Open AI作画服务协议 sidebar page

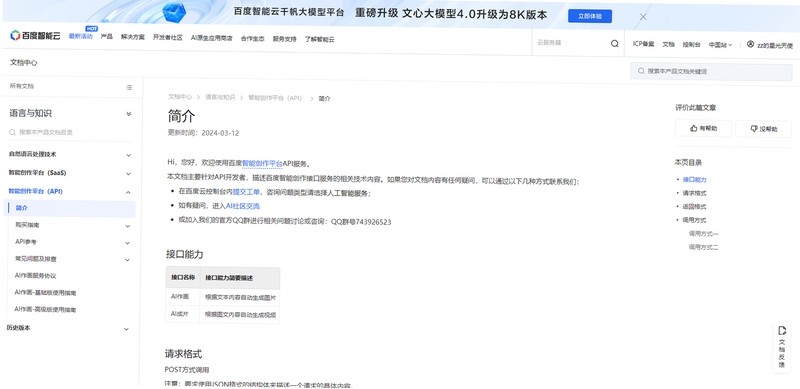(35, 276)
